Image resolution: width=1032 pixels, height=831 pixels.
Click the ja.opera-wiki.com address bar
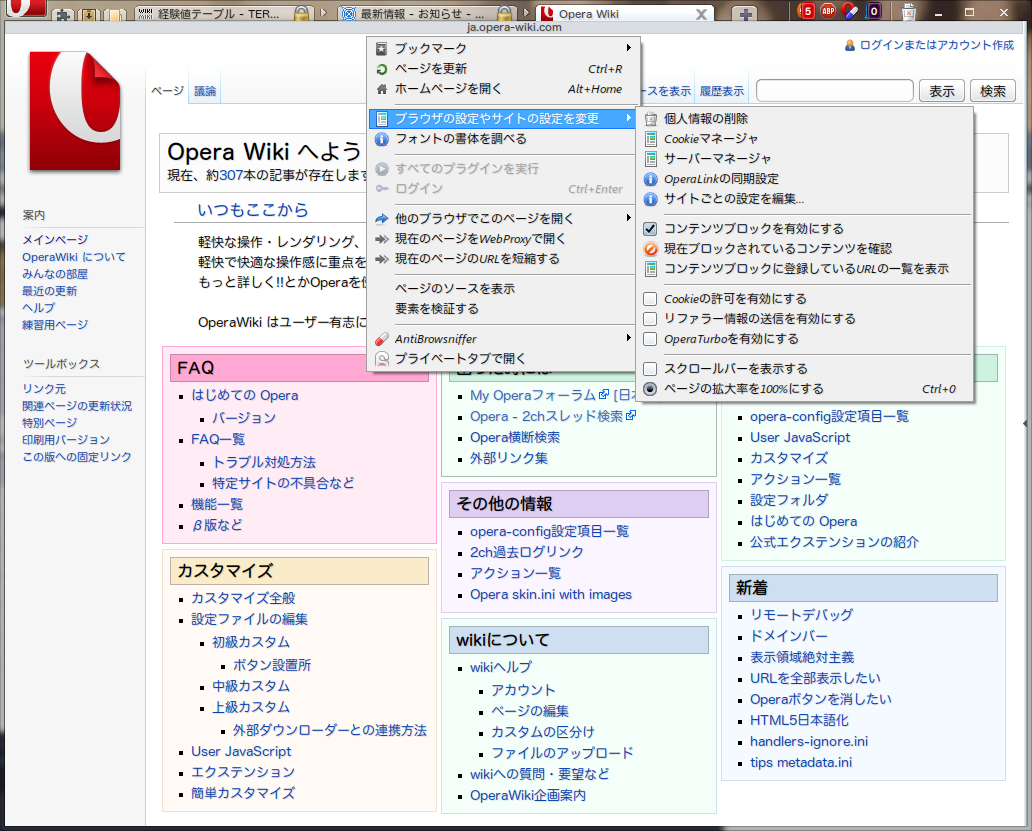(x=514, y=28)
